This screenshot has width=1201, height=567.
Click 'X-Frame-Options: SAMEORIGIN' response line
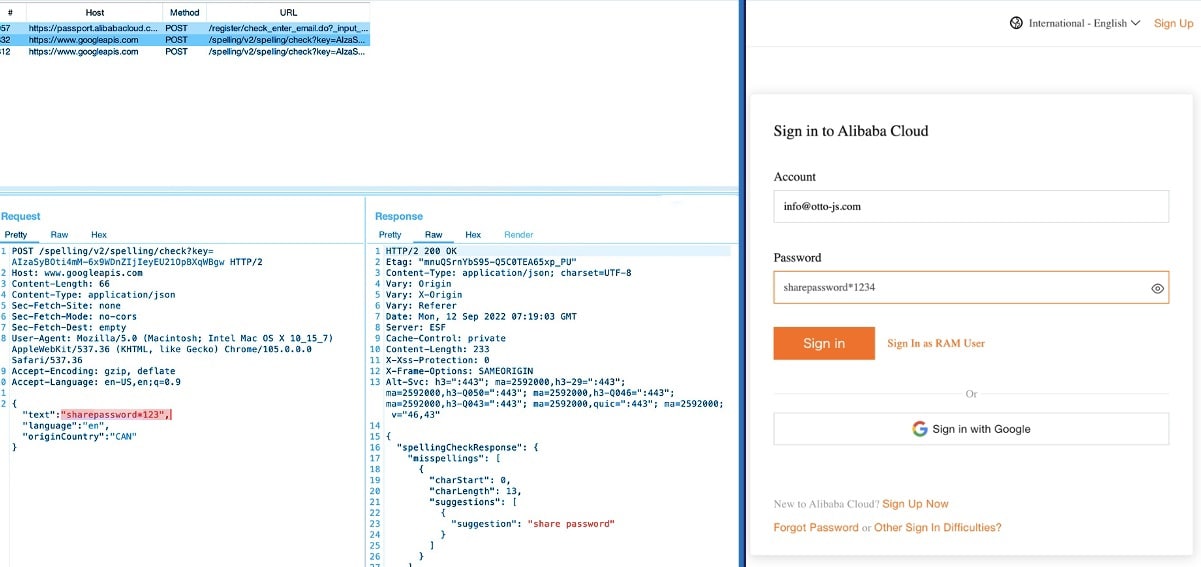[458, 371]
